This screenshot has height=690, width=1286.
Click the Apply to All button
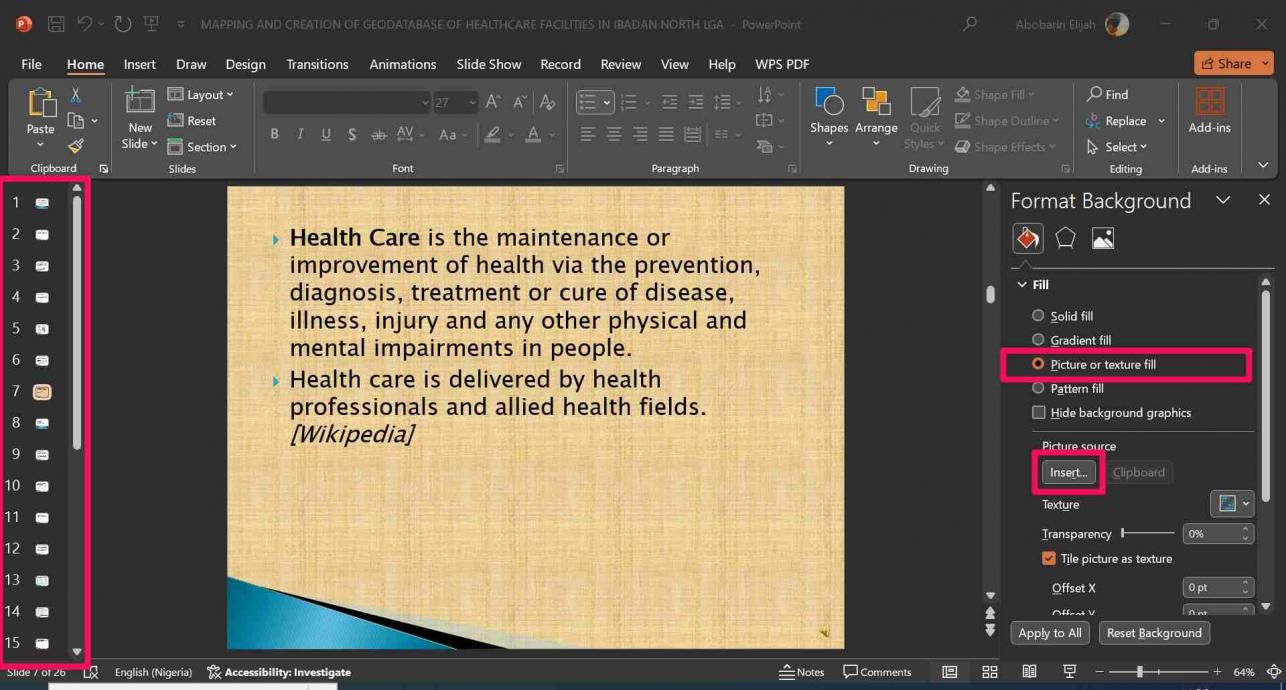[x=1049, y=633]
